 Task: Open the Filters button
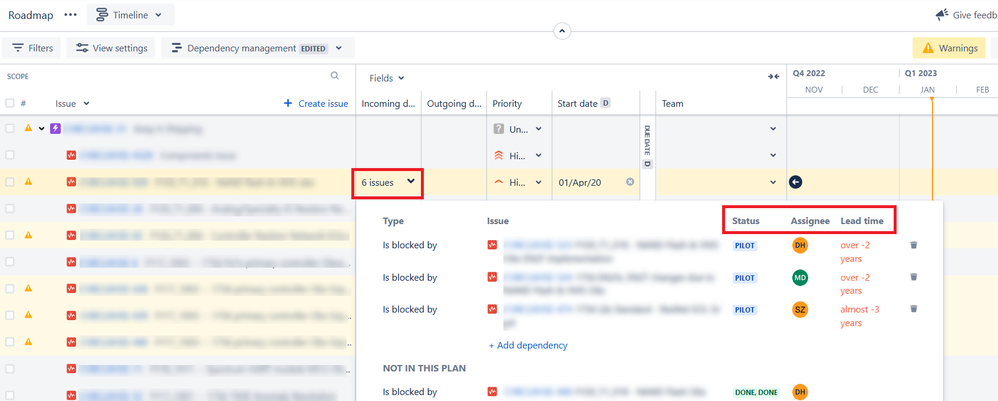(x=32, y=48)
